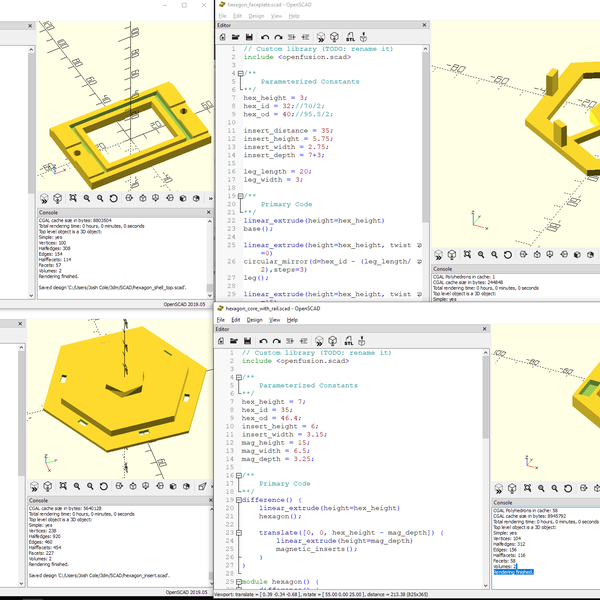
Task: Indent code in hexagon_faceplate editor toolbar
Action: point(305,37)
